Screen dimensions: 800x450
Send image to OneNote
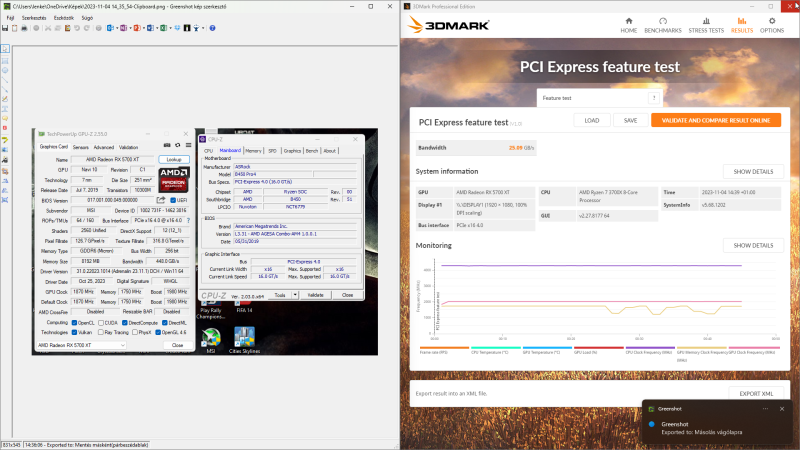click(123, 28)
